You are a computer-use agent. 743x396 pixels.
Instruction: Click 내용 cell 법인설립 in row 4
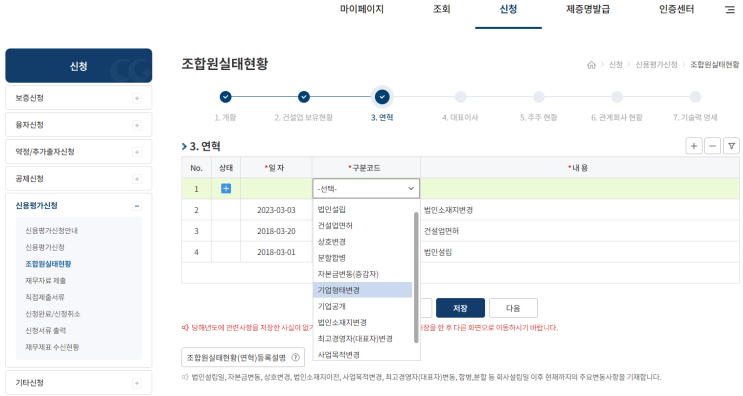point(580,252)
